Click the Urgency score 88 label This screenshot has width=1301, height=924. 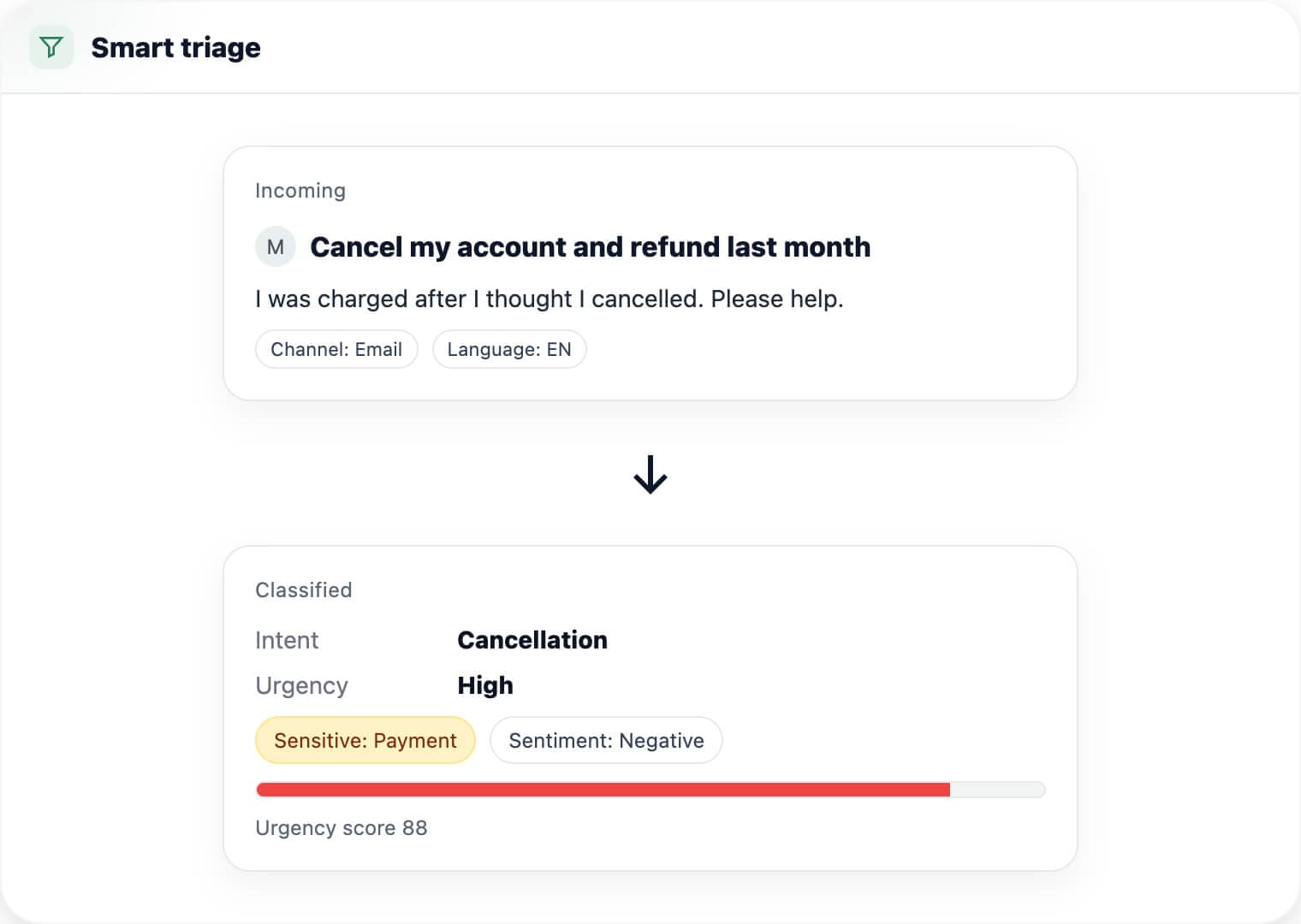pyautogui.click(x=342, y=827)
